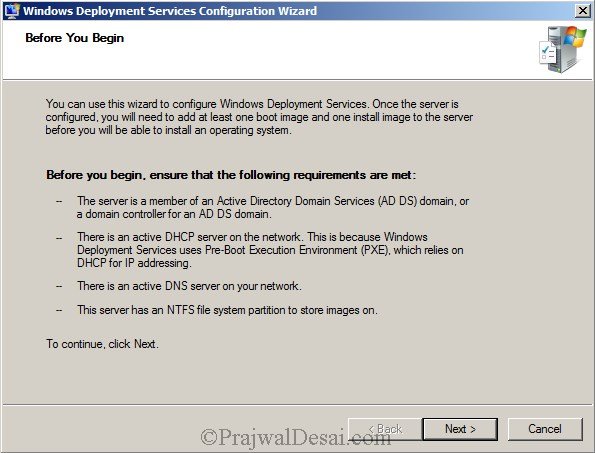Click the Windows flag logo on the server graphic
Image resolution: width=595 pixels, height=453 pixels.
(x=575, y=37)
